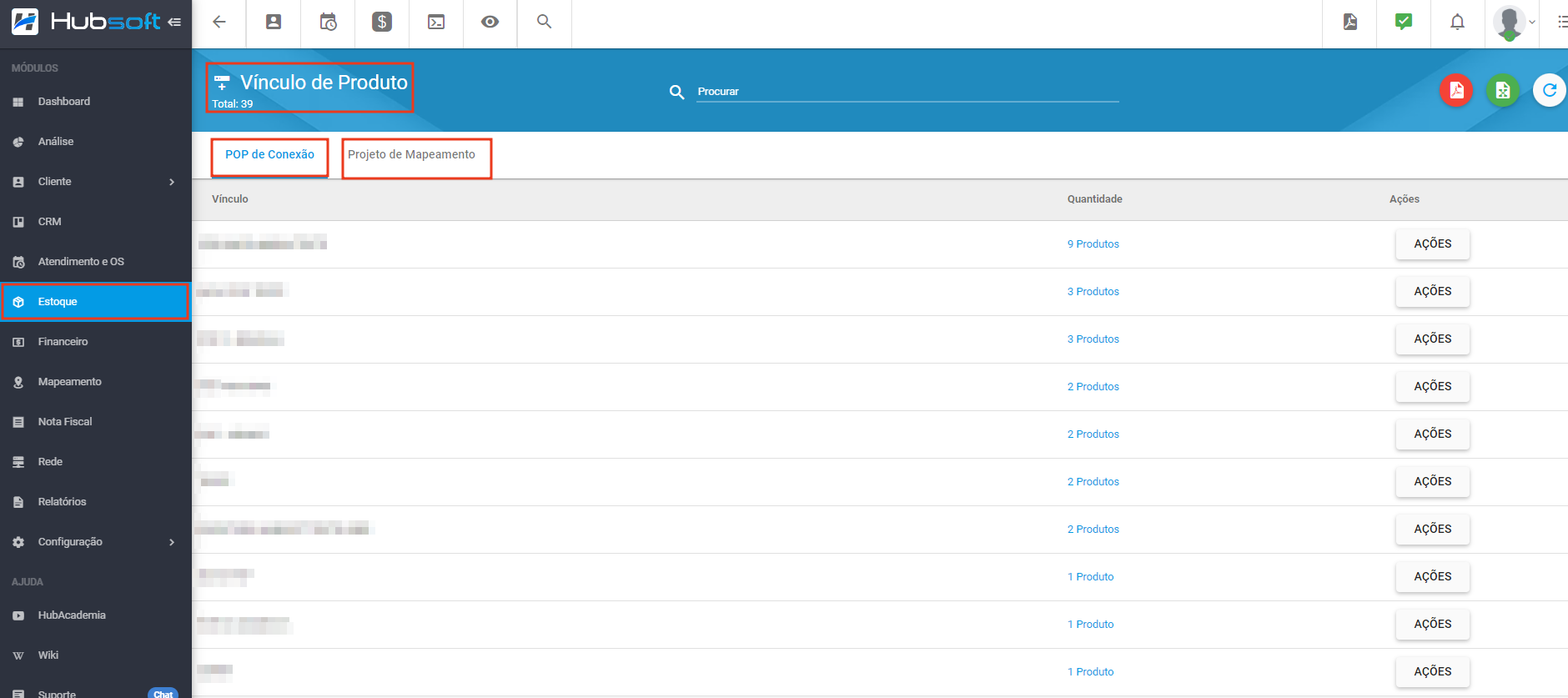Switch to the POP de Conexão tab
The width and height of the screenshot is (1568, 698).
[x=269, y=155]
